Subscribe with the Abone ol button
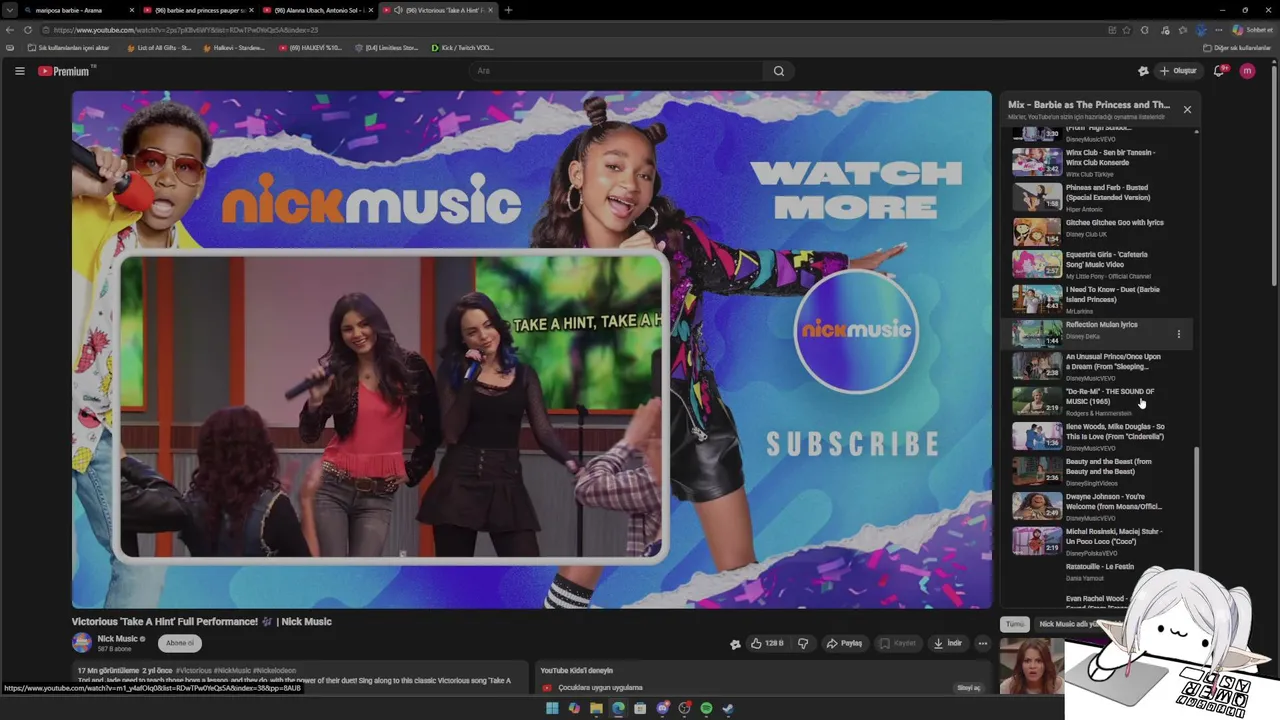This screenshot has height=720, width=1280. click(180, 643)
